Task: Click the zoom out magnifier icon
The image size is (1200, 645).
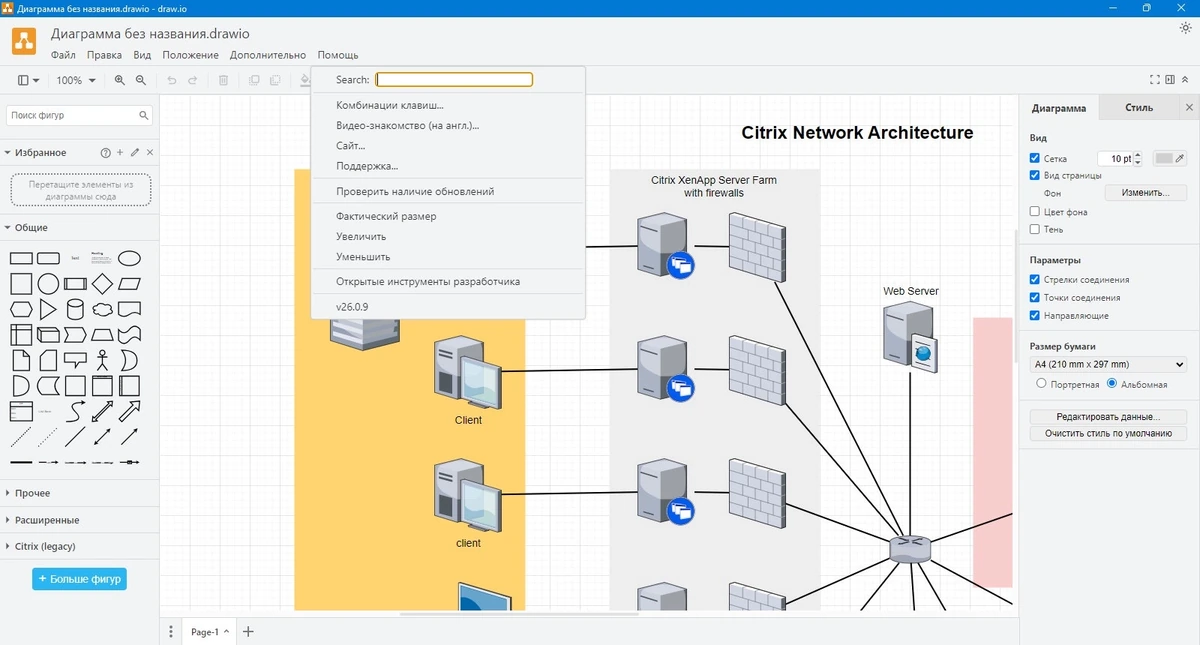Action: click(x=141, y=80)
